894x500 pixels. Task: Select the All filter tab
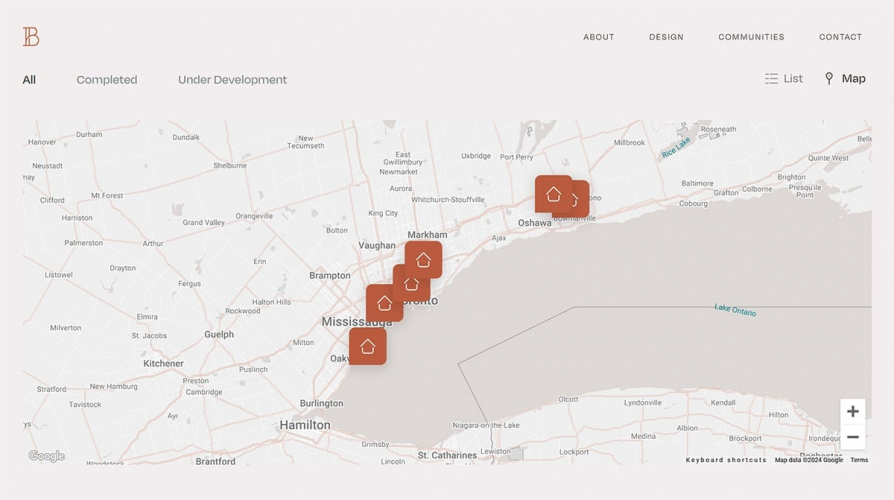(x=29, y=80)
